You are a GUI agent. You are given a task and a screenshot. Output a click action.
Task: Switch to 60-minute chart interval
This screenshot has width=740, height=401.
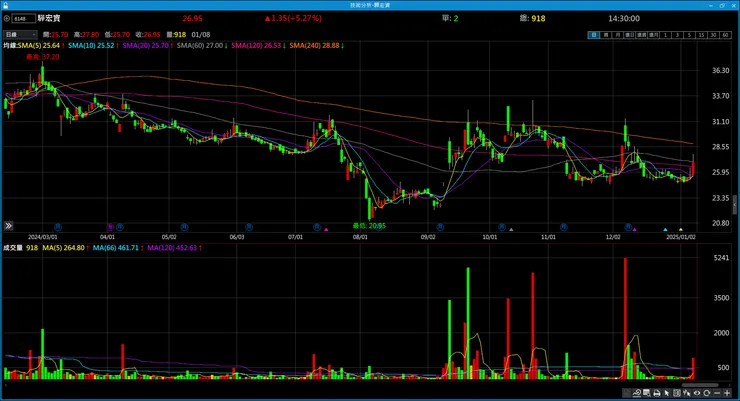click(725, 35)
